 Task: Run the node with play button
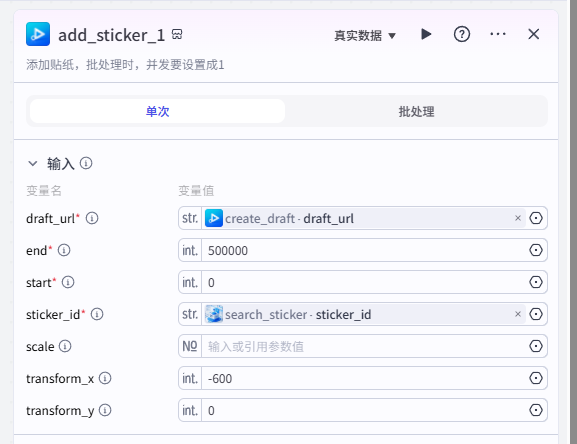[x=426, y=34]
